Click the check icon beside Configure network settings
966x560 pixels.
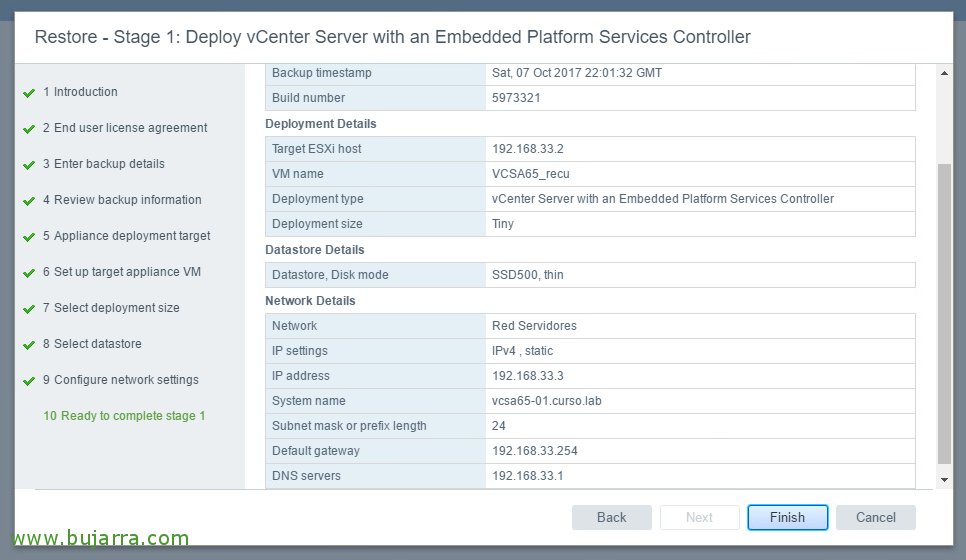[x=29, y=381]
